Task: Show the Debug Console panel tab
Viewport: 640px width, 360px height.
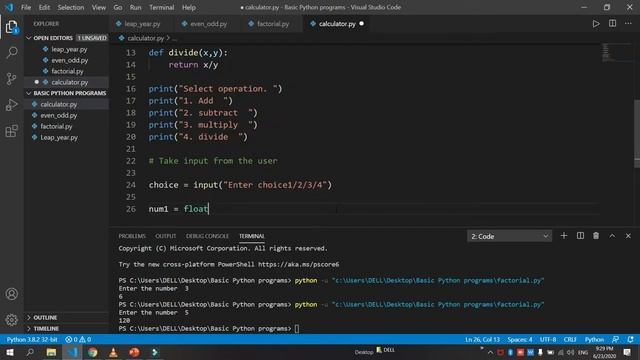Action: 207,236
